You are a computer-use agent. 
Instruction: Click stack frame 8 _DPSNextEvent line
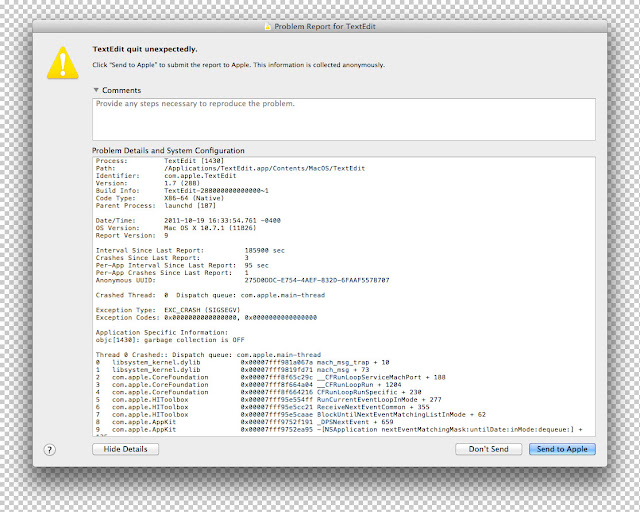[244, 422]
